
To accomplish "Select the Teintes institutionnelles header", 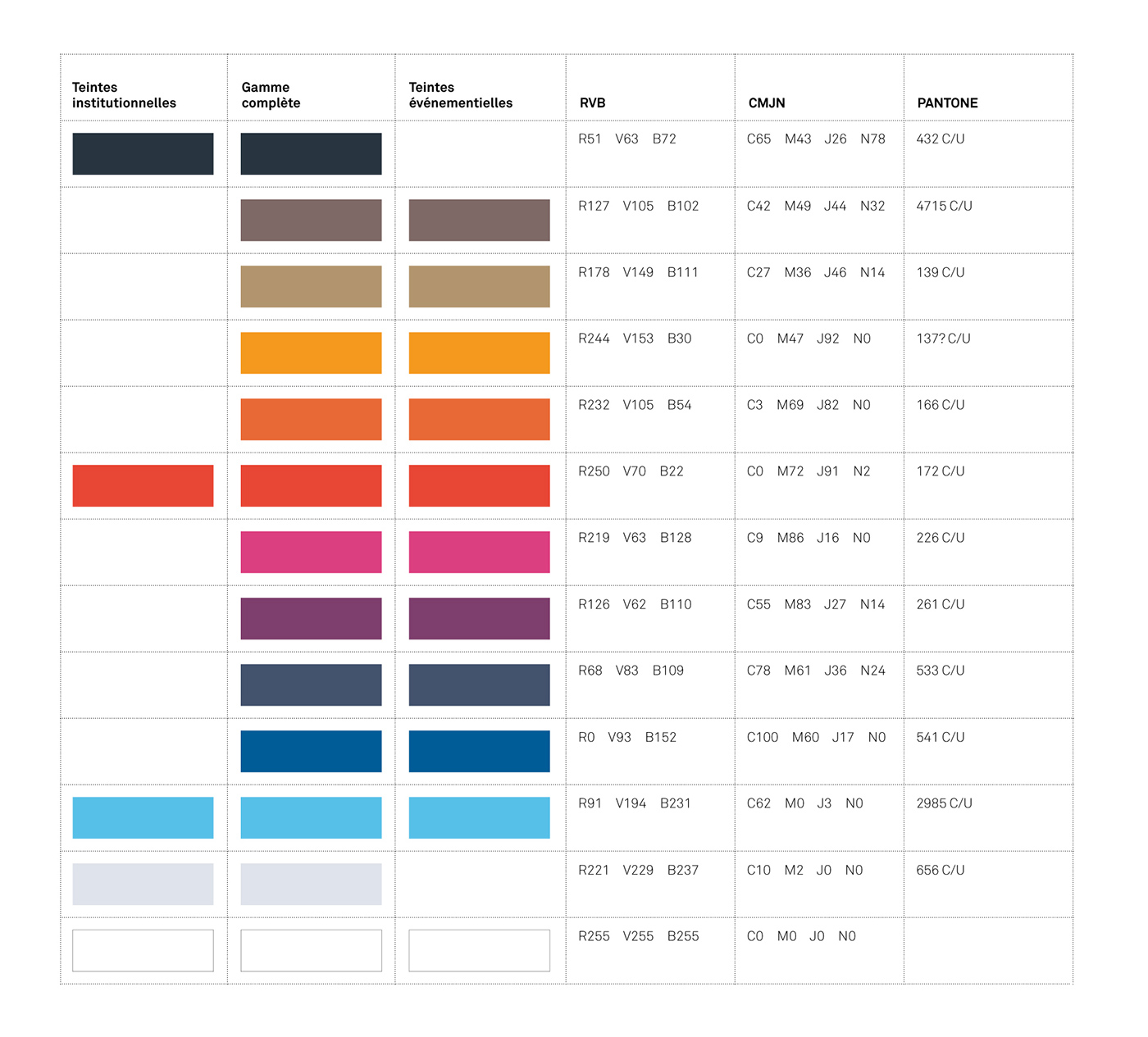I will coord(124,95).
